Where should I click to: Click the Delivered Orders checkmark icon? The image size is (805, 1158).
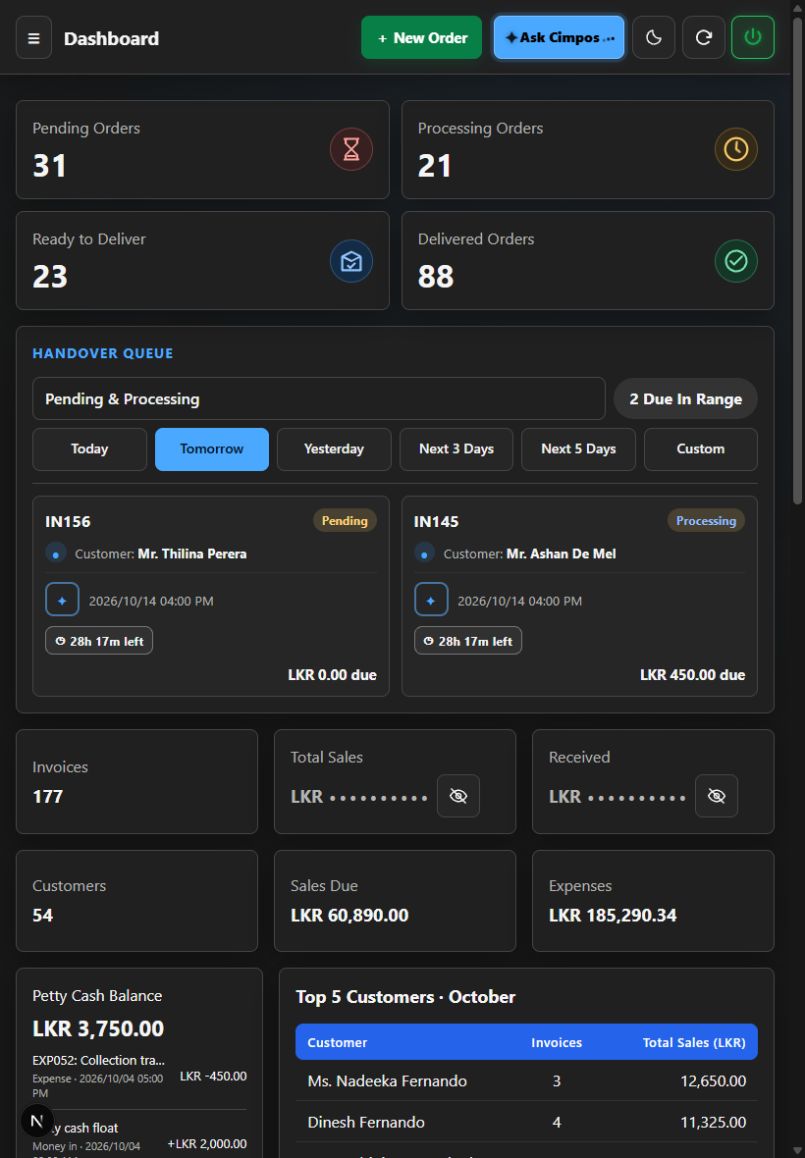(x=736, y=261)
